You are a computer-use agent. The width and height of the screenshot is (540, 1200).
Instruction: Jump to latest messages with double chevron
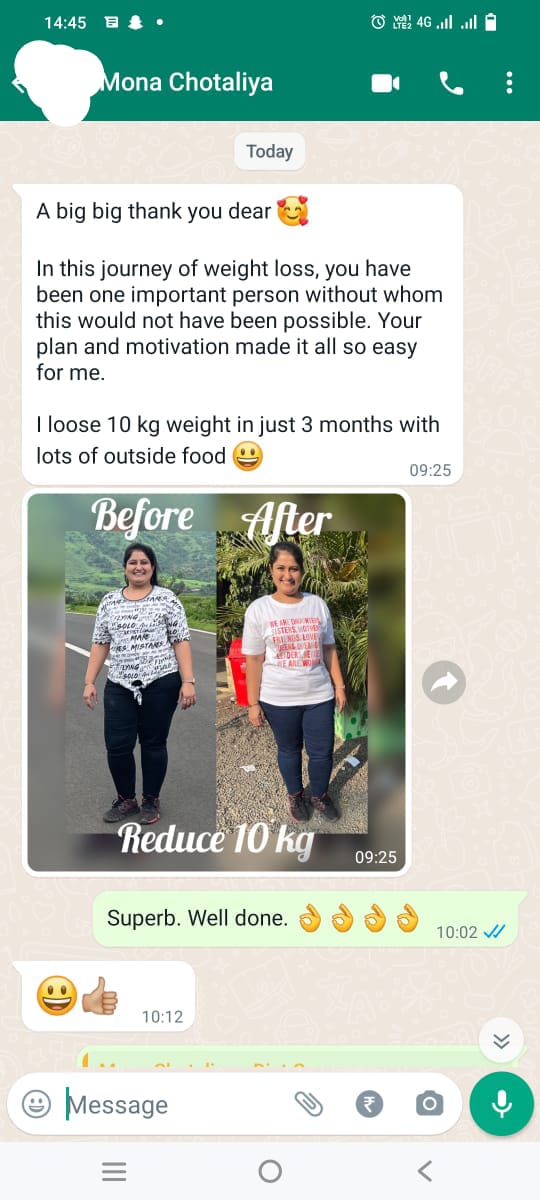(x=501, y=1041)
